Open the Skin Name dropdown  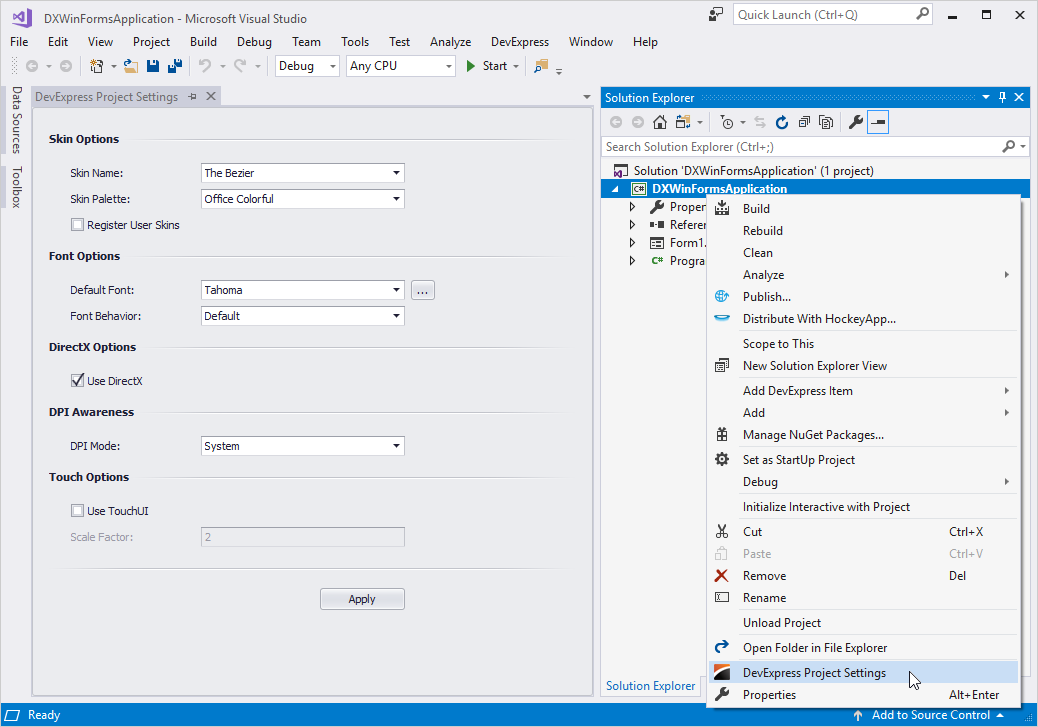coord(397,173)
